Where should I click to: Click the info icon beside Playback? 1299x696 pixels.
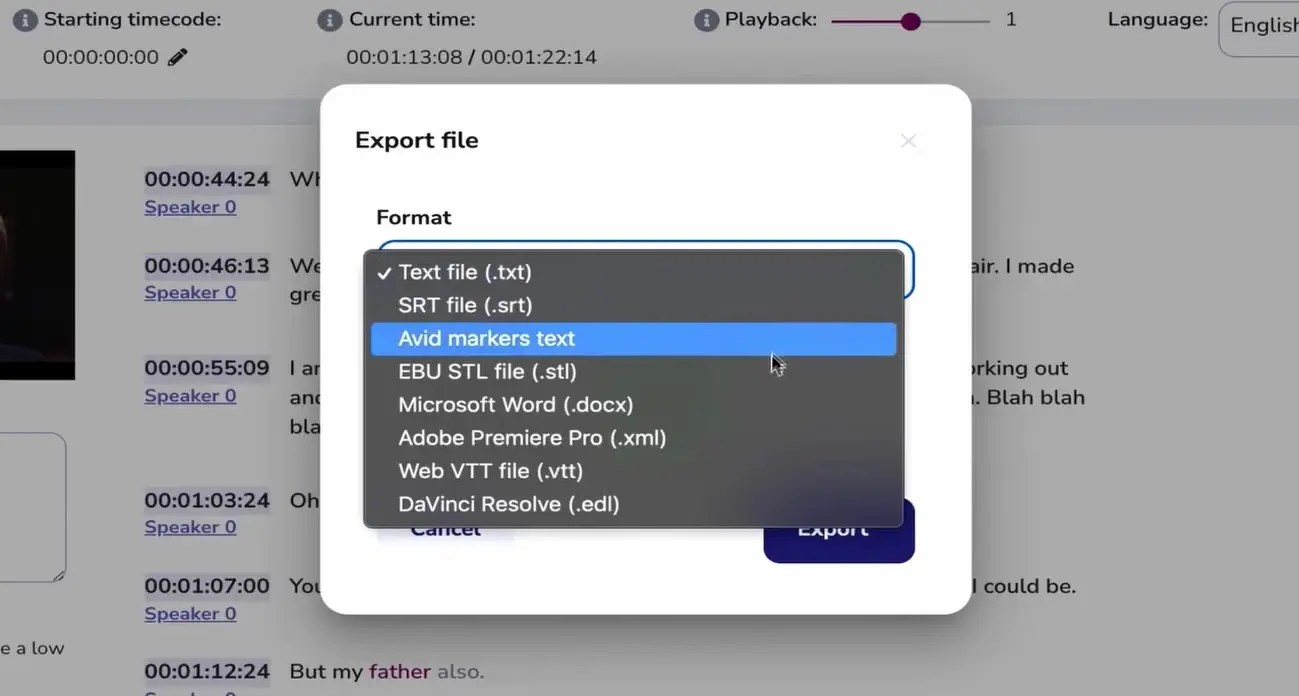706,18
